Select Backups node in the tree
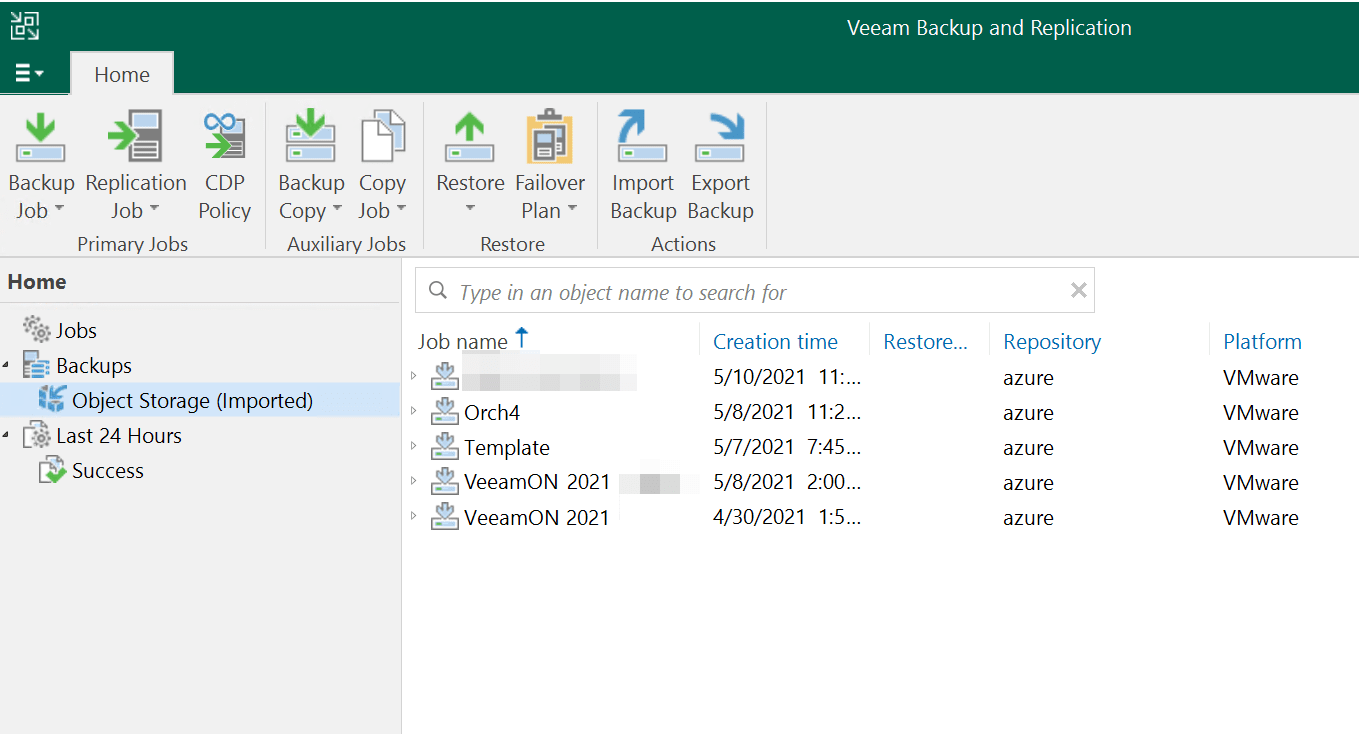The width and height of the screenshot is (1359, 734). (x=94, y=366)
